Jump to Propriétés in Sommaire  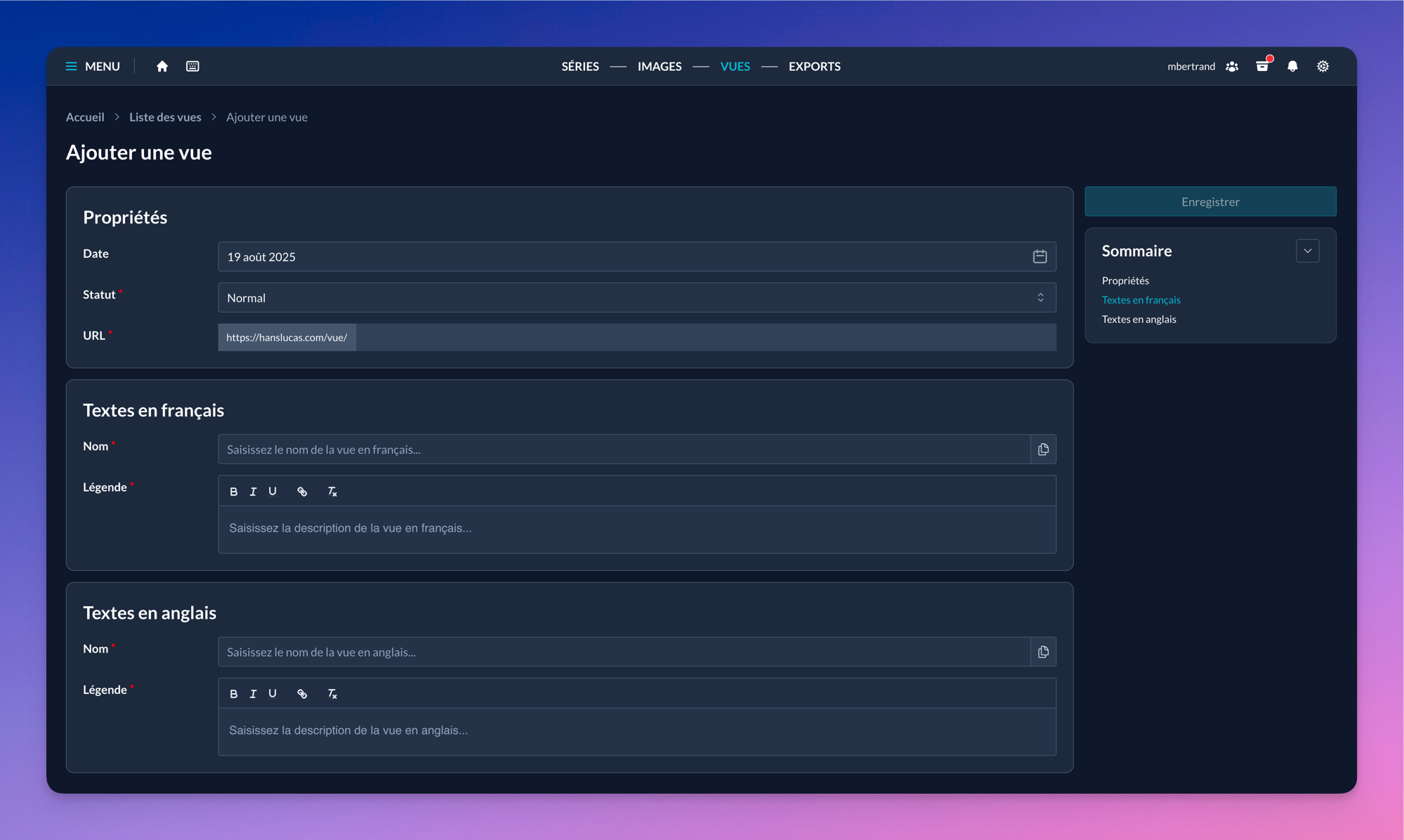coord(1125,280)
